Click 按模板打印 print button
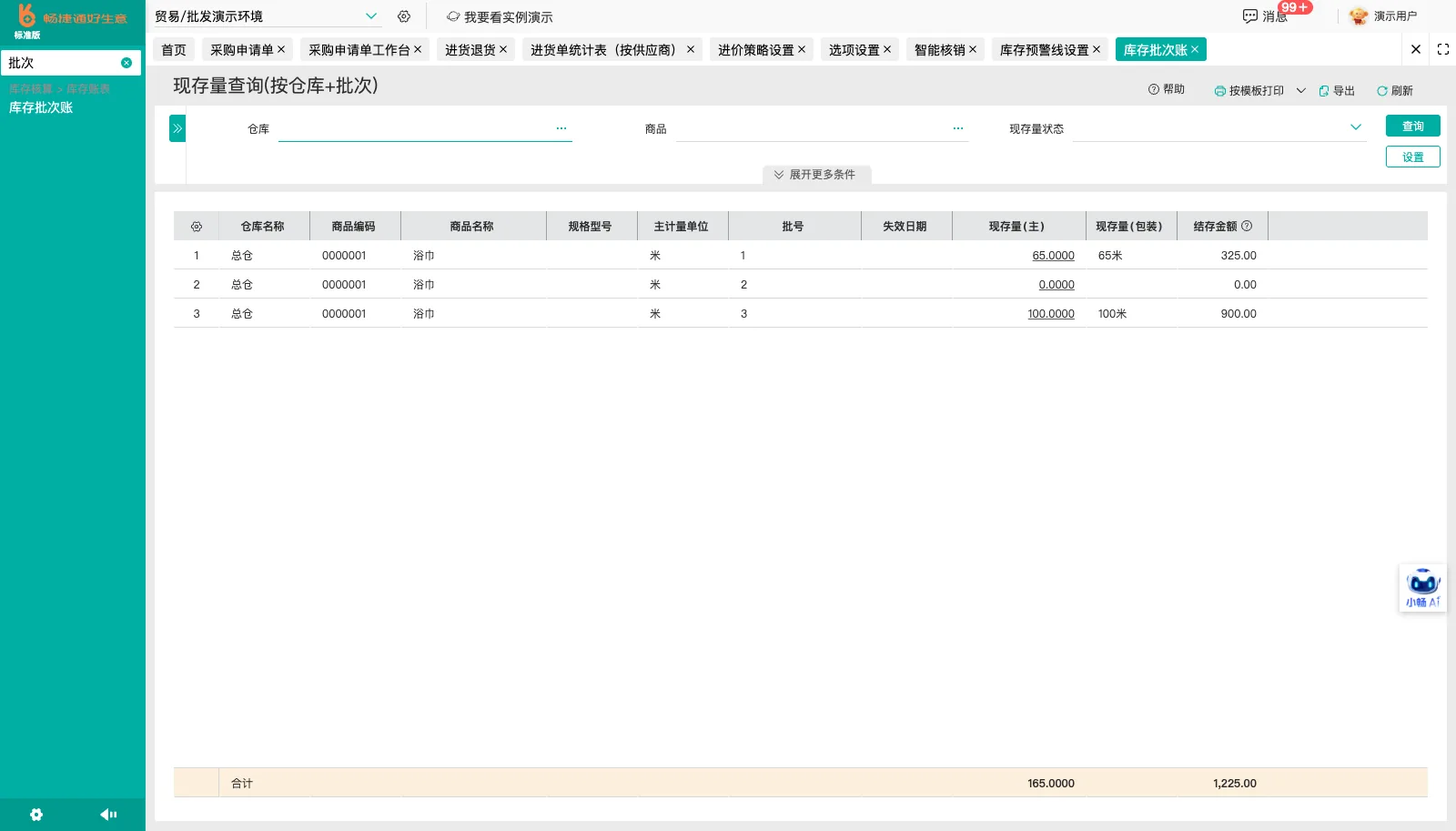 click(x=1249, y=91)
